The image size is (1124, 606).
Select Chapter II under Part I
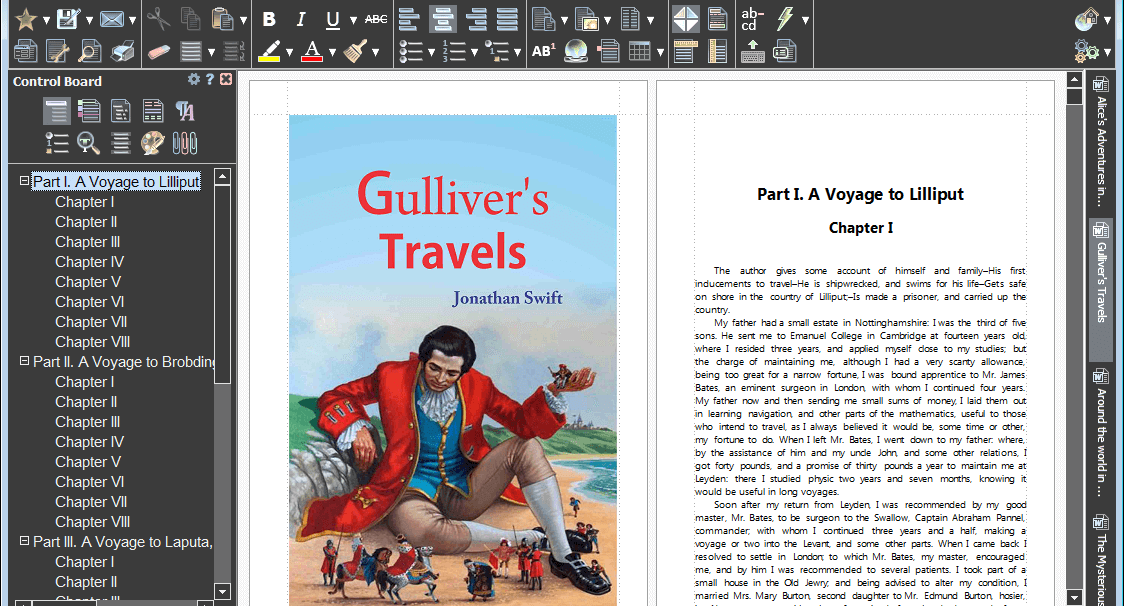(x=86, y=222)
